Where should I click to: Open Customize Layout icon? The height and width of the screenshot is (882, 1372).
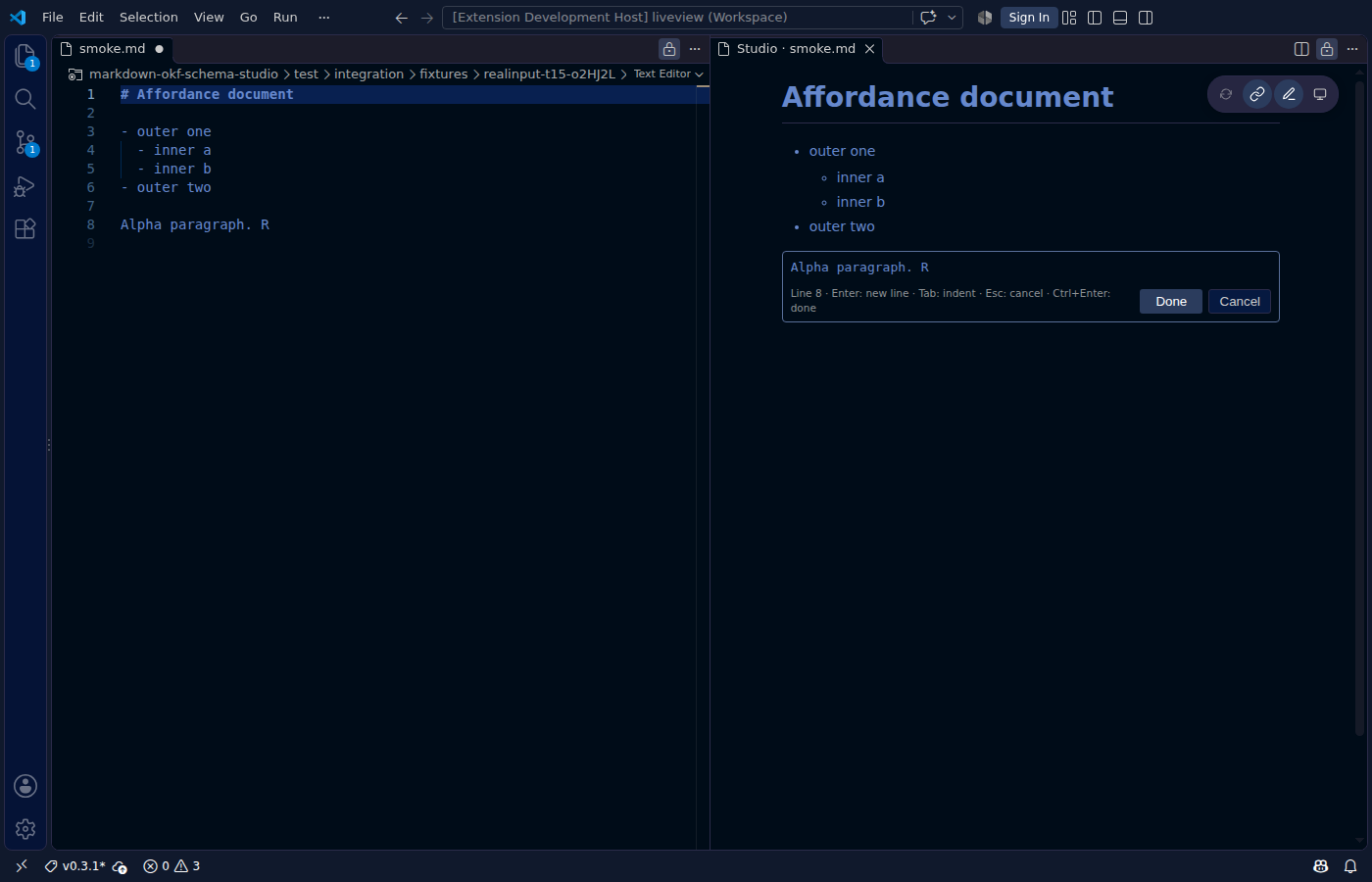1069,18
